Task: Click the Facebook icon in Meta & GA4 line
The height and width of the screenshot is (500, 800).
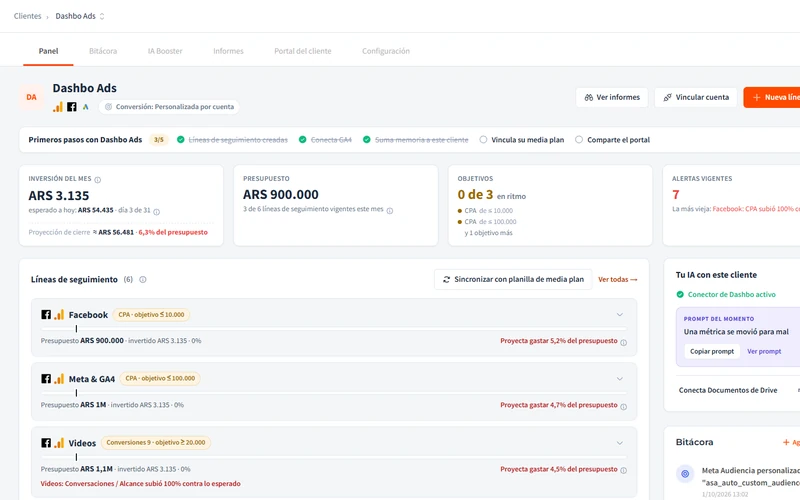Action: click(46, 379)
